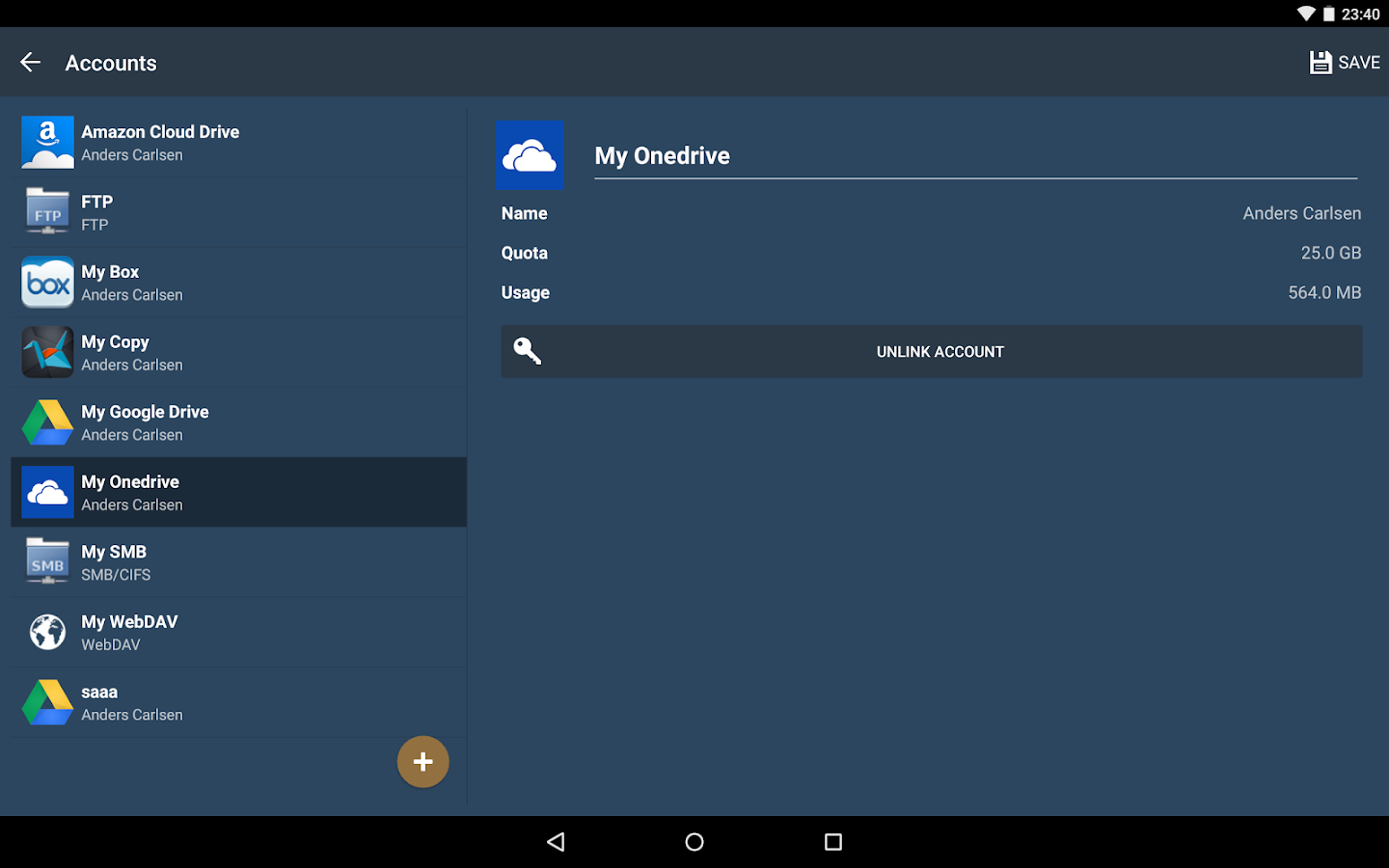
Task: Click the FTP account icon
Action: click(x=47, y=211)
